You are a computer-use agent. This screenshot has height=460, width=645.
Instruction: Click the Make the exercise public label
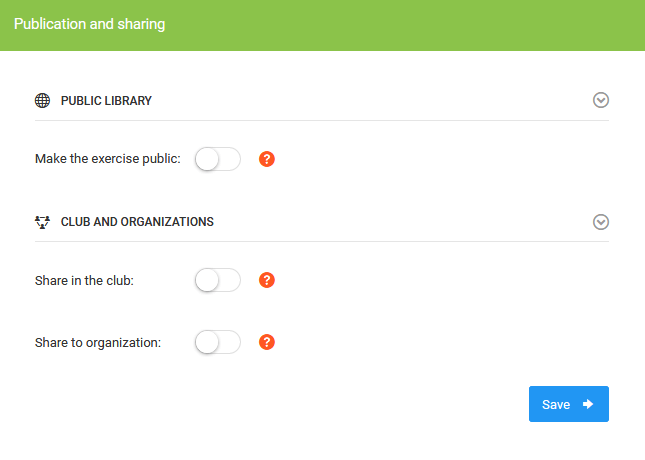(108, 159)
